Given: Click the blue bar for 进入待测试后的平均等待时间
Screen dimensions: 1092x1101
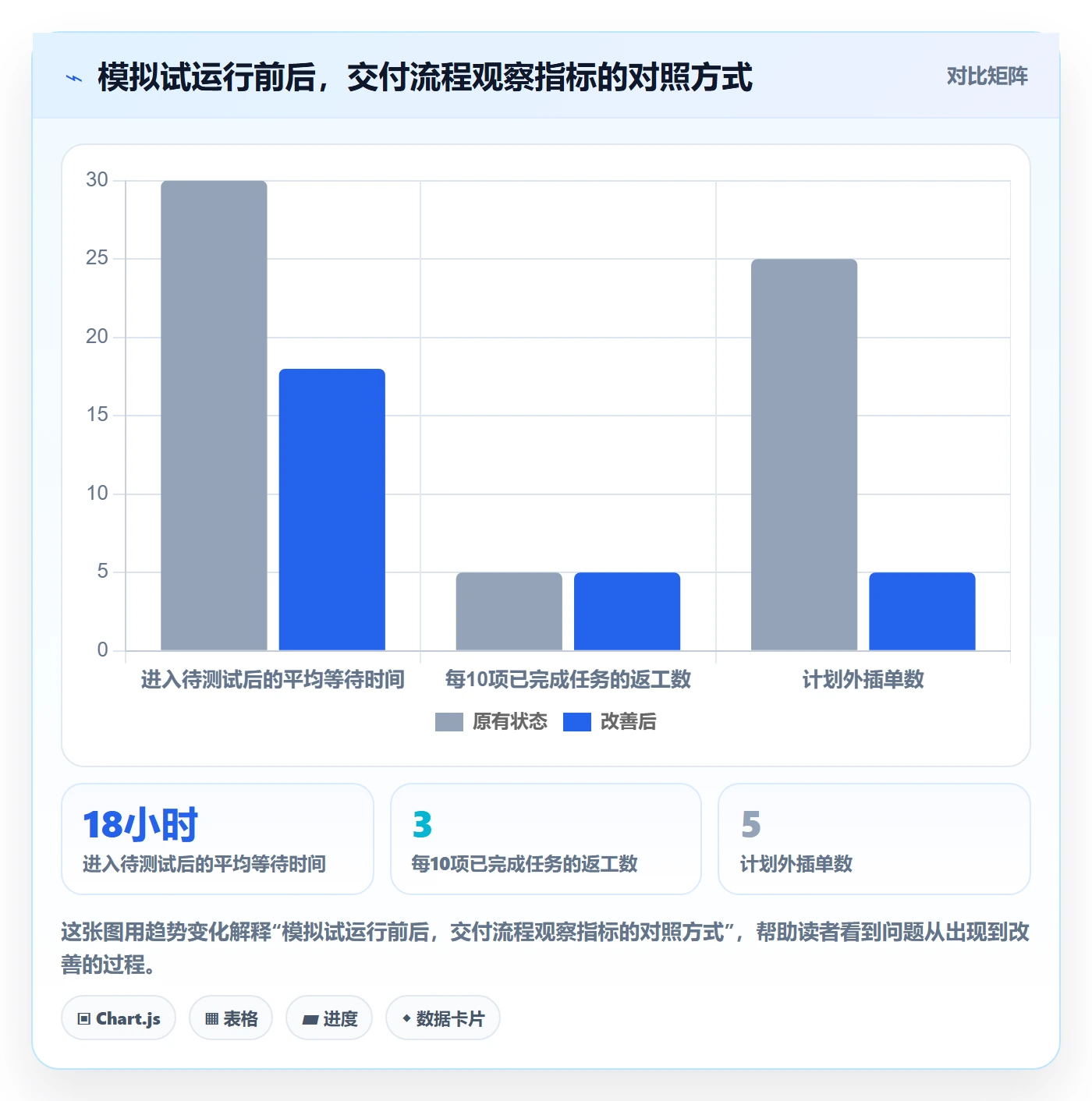Looking at the screenshot, I should coord(332,510).
